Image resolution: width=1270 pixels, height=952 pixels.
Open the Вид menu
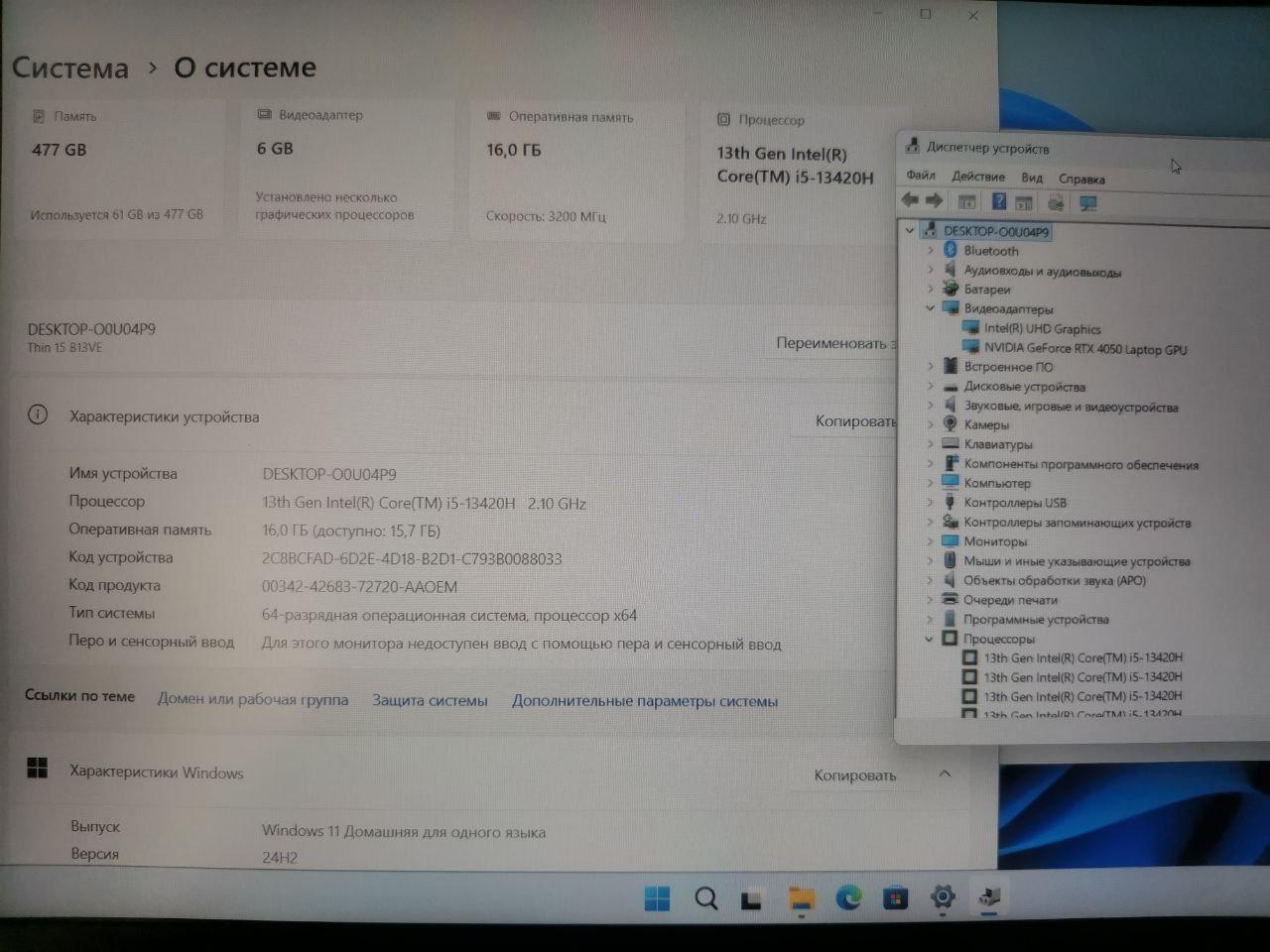[x=1032, y=178]
